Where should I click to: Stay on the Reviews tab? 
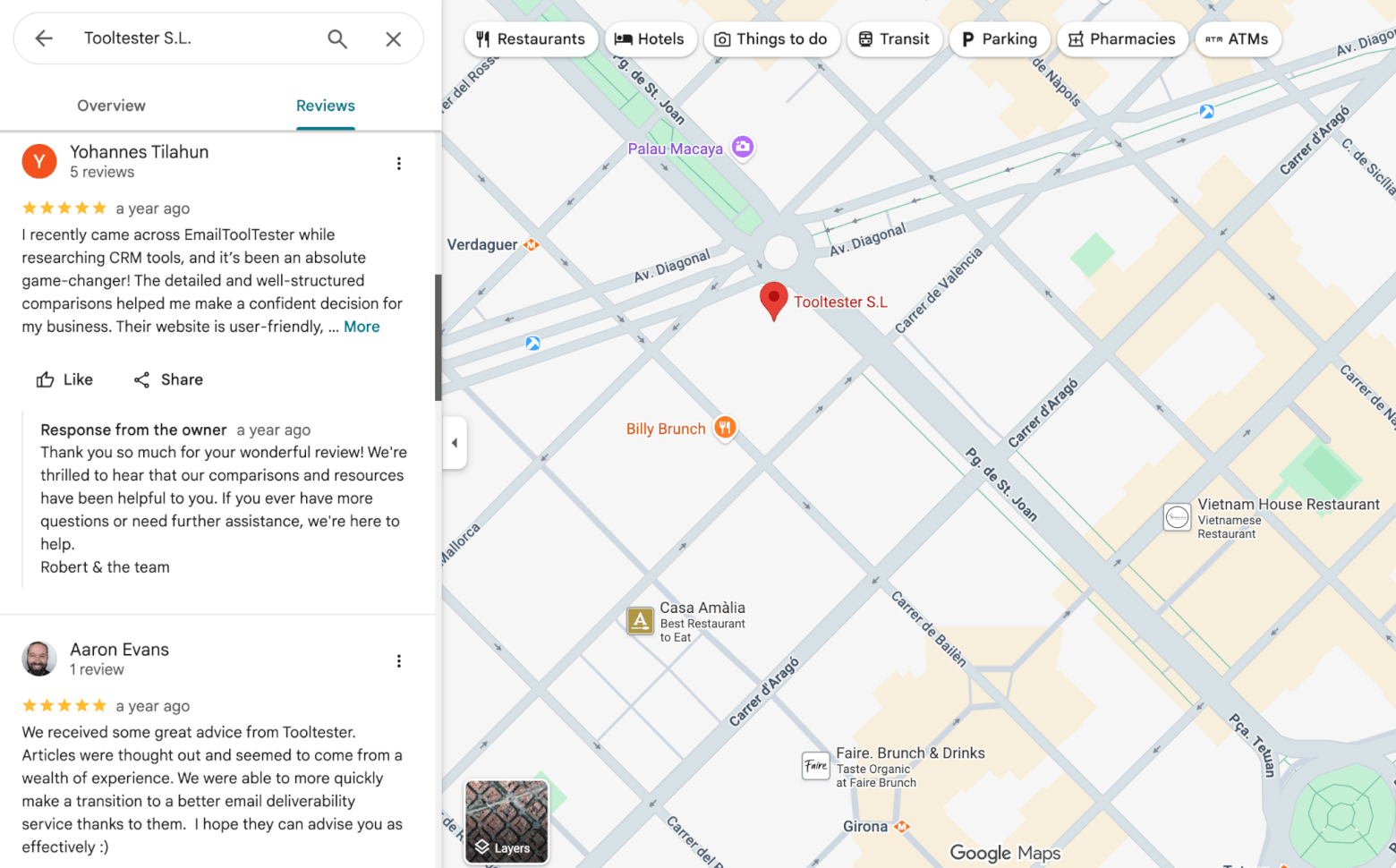(x=325, y=106)
